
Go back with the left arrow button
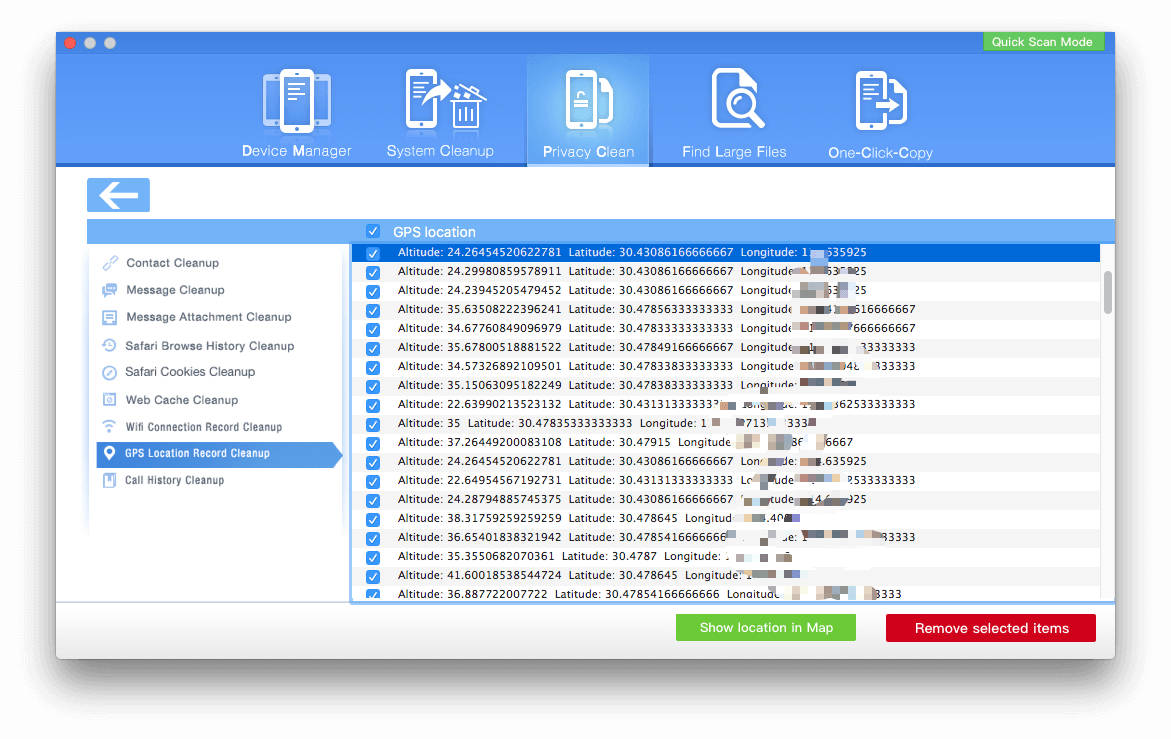point(118,195)
